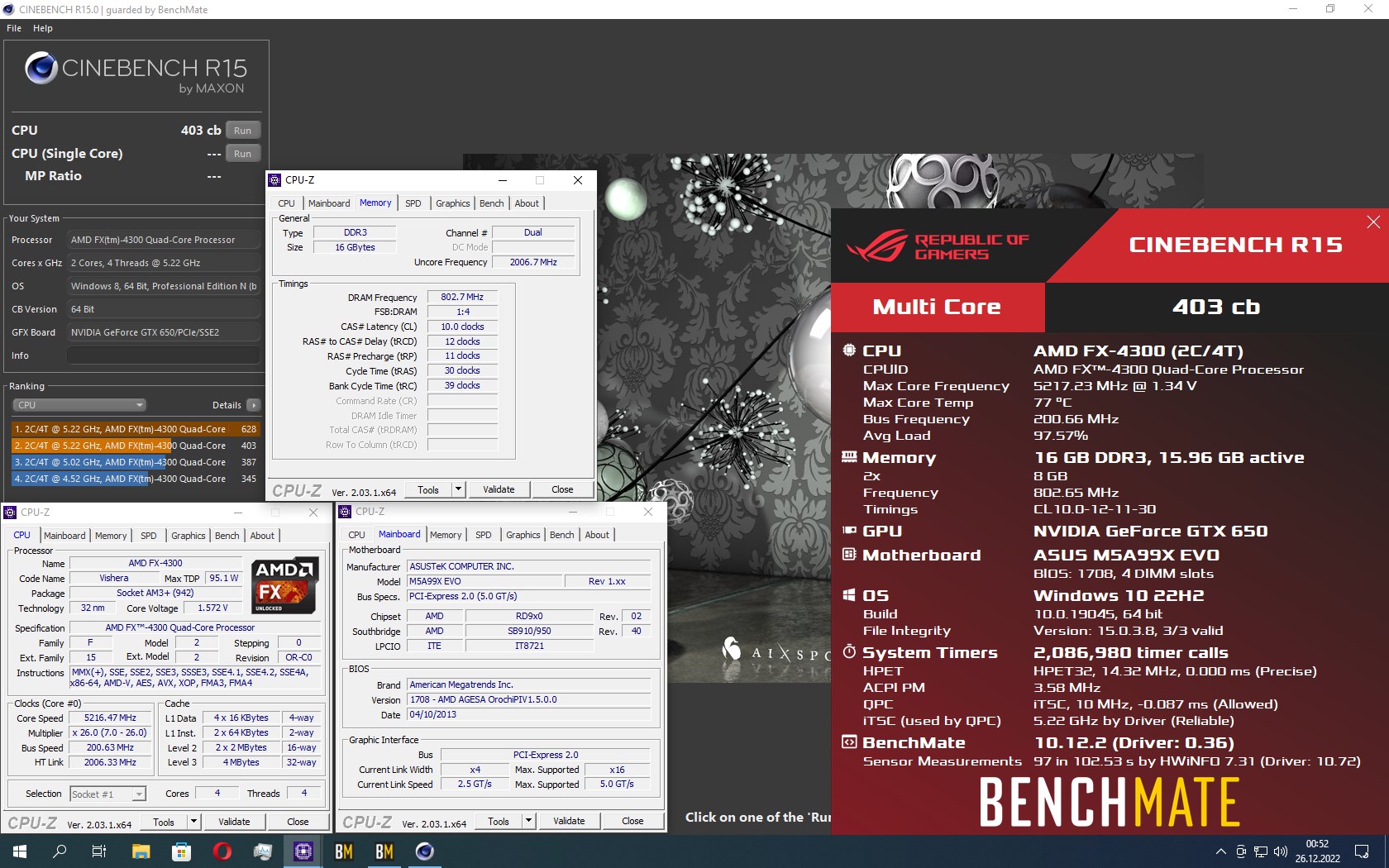Open first BenchMate taskbar icon
1389x868 pixels.
coord(343,851)
